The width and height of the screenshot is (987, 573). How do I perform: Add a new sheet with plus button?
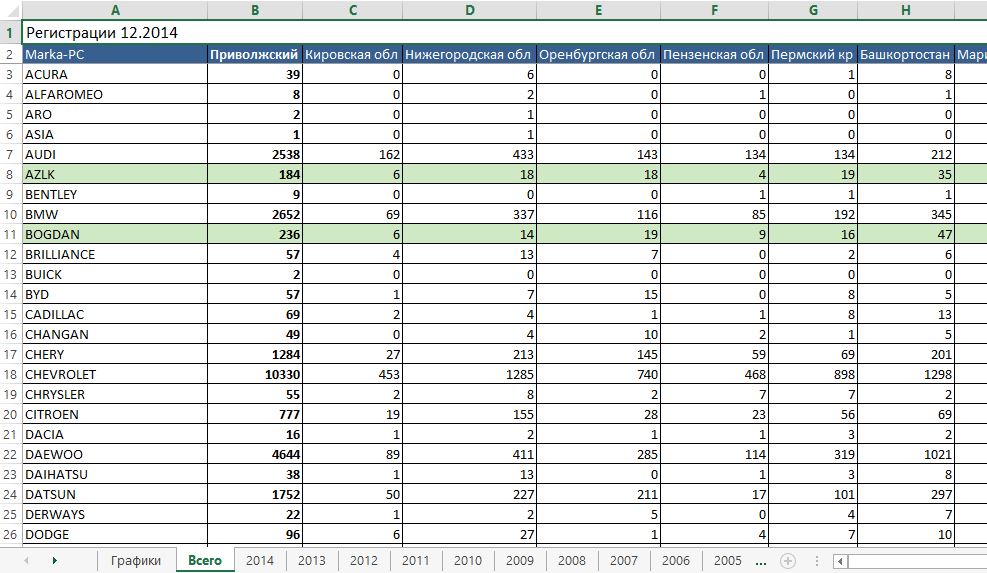pos(788,561)
